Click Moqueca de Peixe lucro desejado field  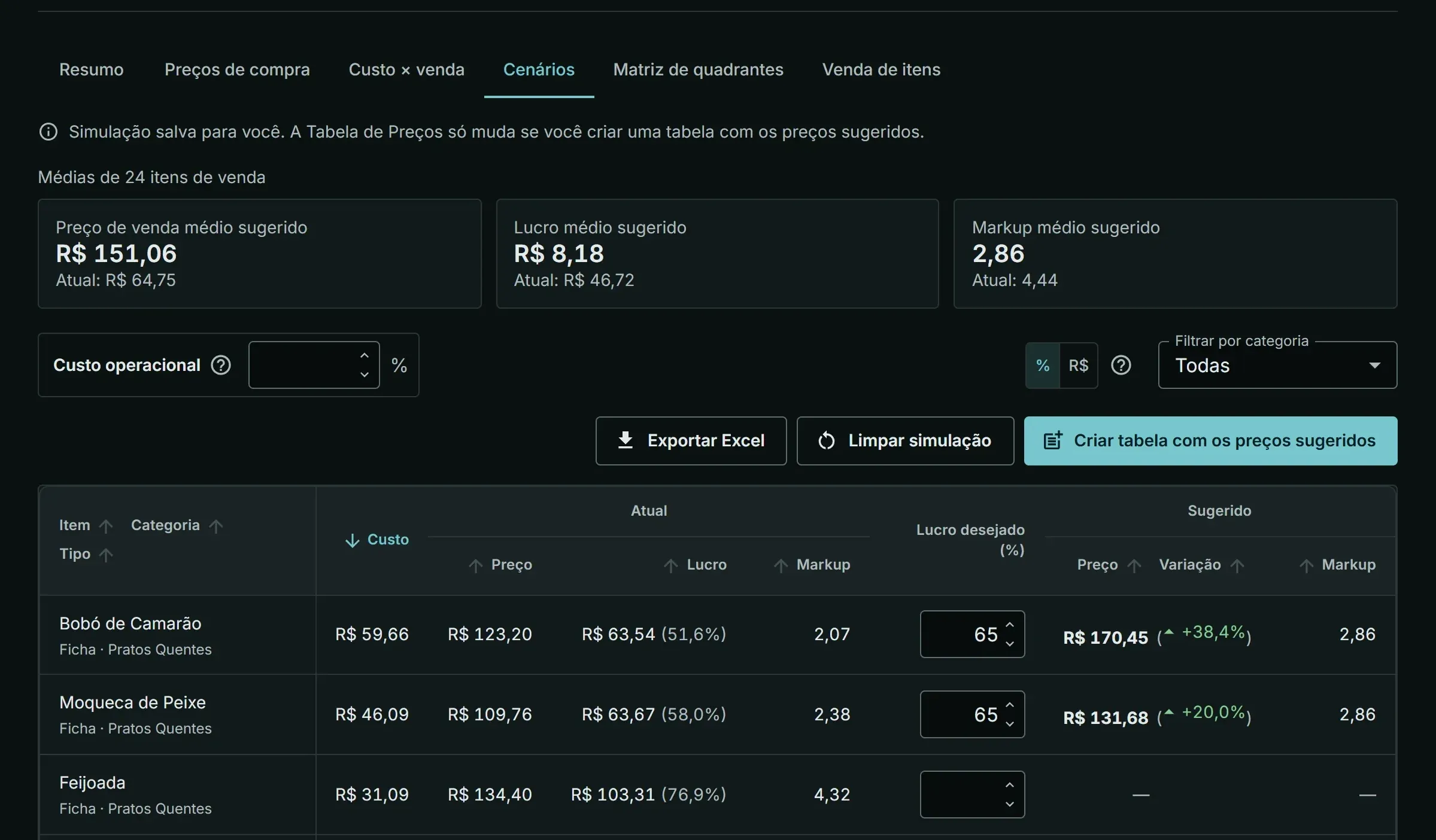(972, 714)
